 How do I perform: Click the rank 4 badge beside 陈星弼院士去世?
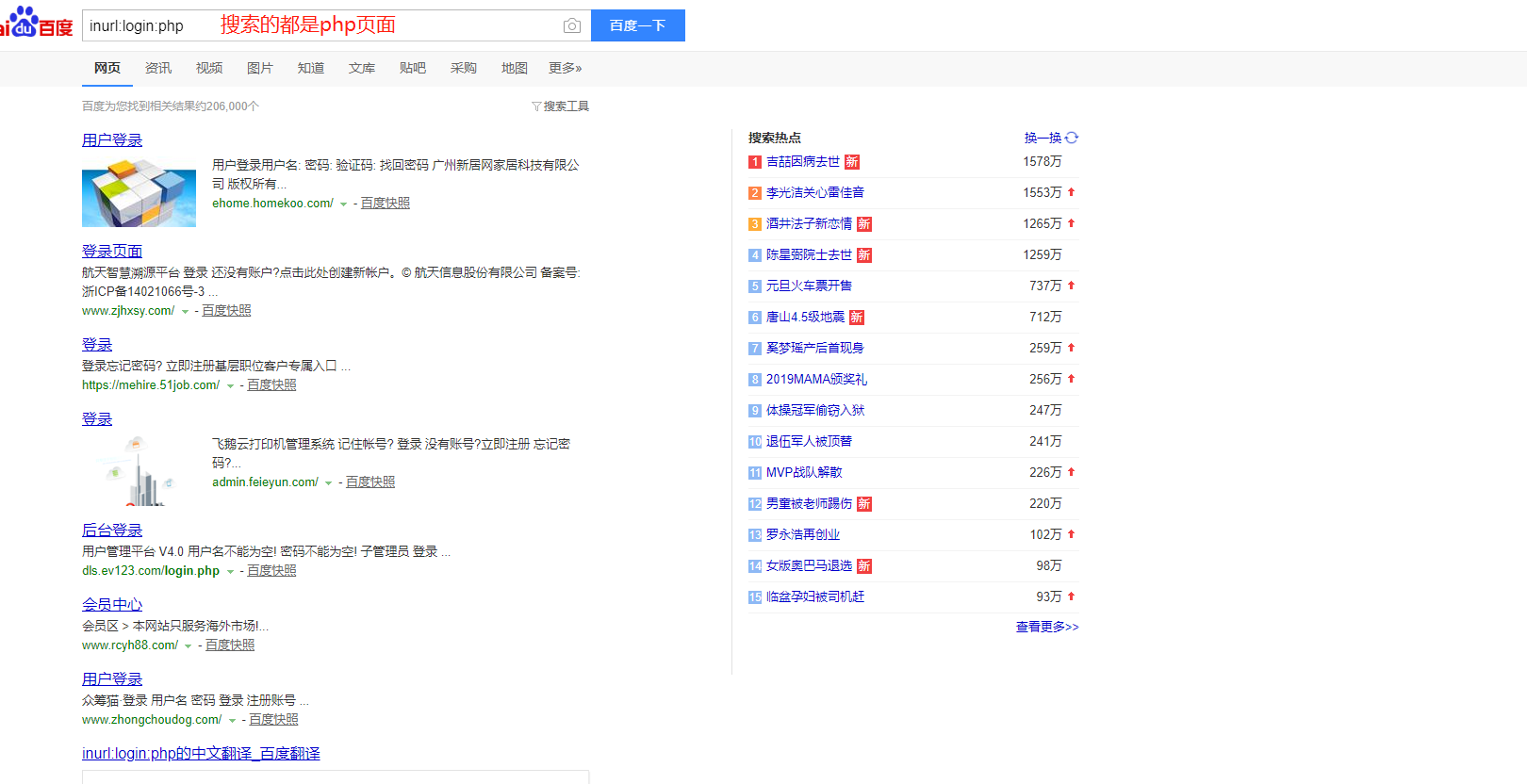[754, 255]
